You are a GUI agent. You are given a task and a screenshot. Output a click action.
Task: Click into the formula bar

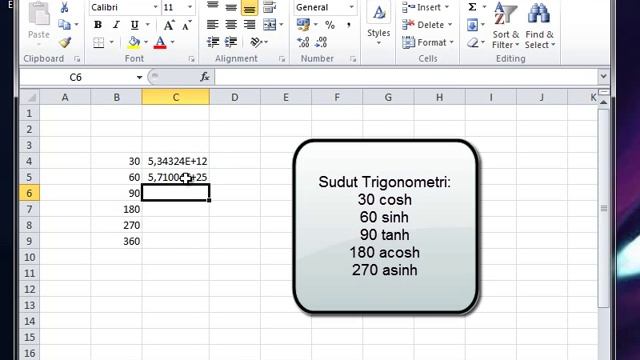405,77
